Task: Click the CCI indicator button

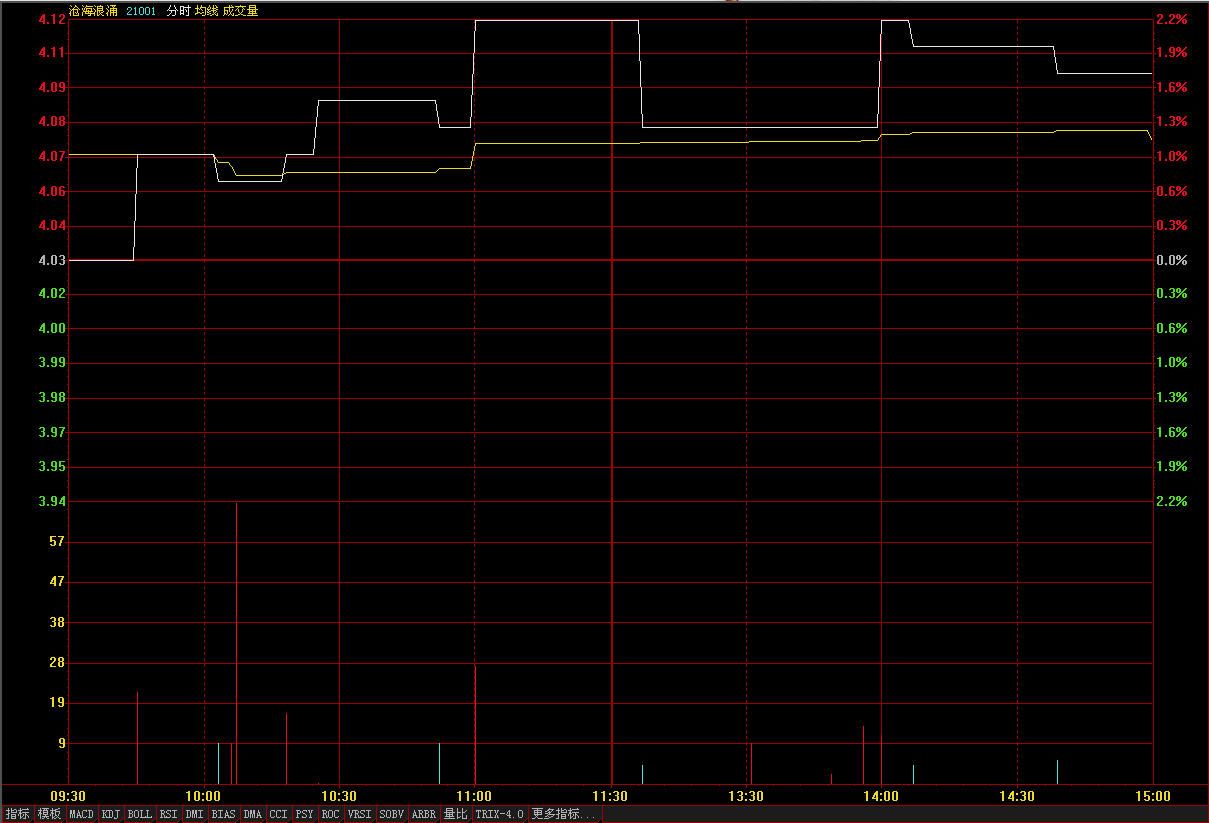Action: (279, 814)
